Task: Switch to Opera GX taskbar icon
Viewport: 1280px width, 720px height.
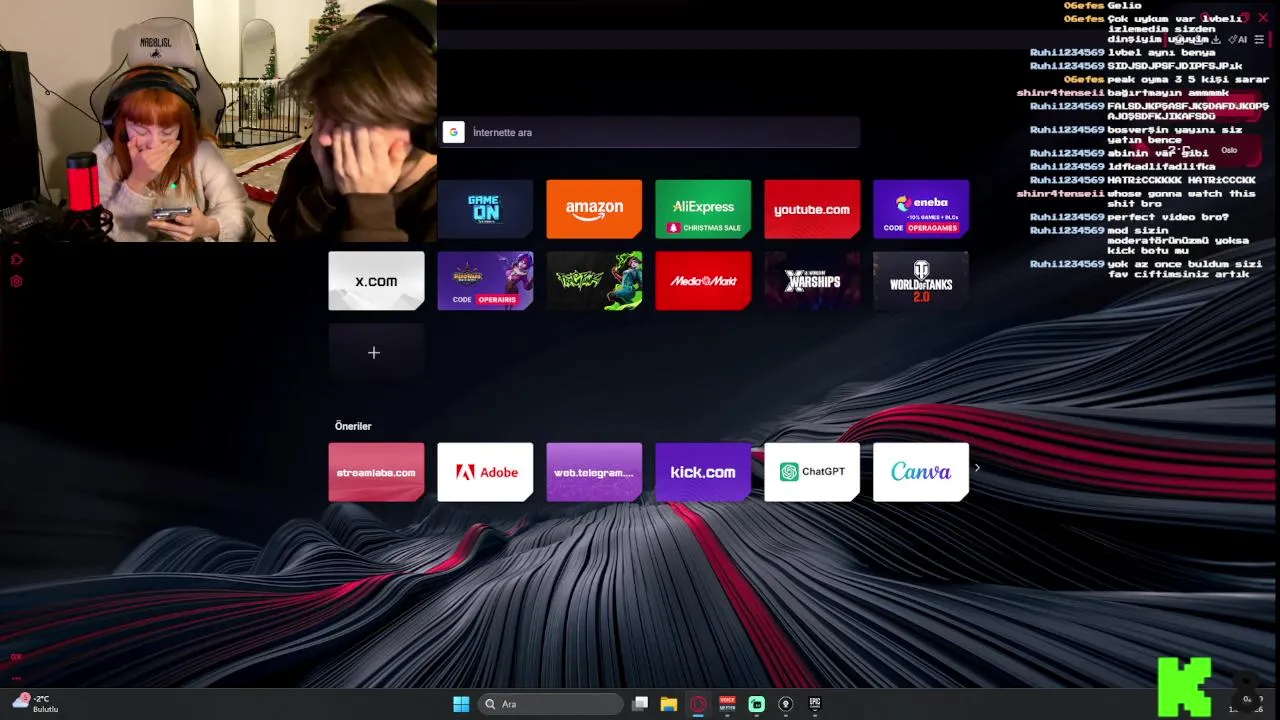Action: (698, 704)
